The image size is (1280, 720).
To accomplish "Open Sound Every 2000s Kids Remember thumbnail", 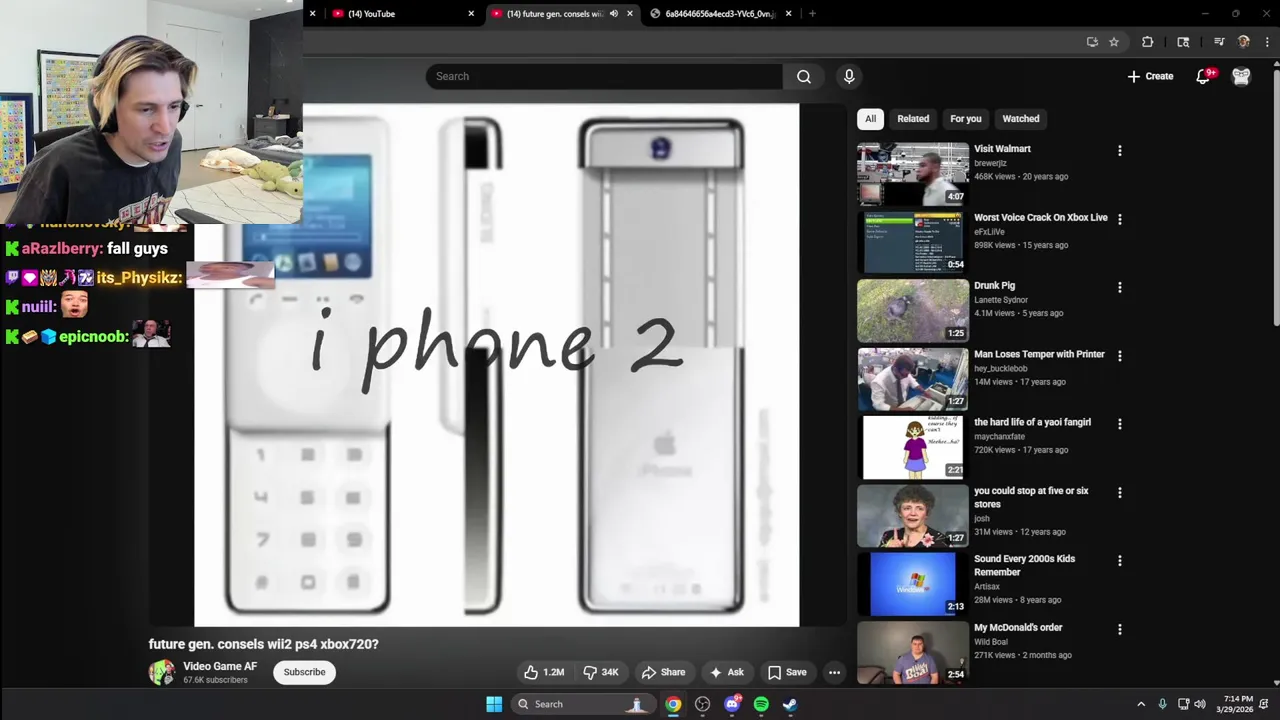I will coord(913,584).
